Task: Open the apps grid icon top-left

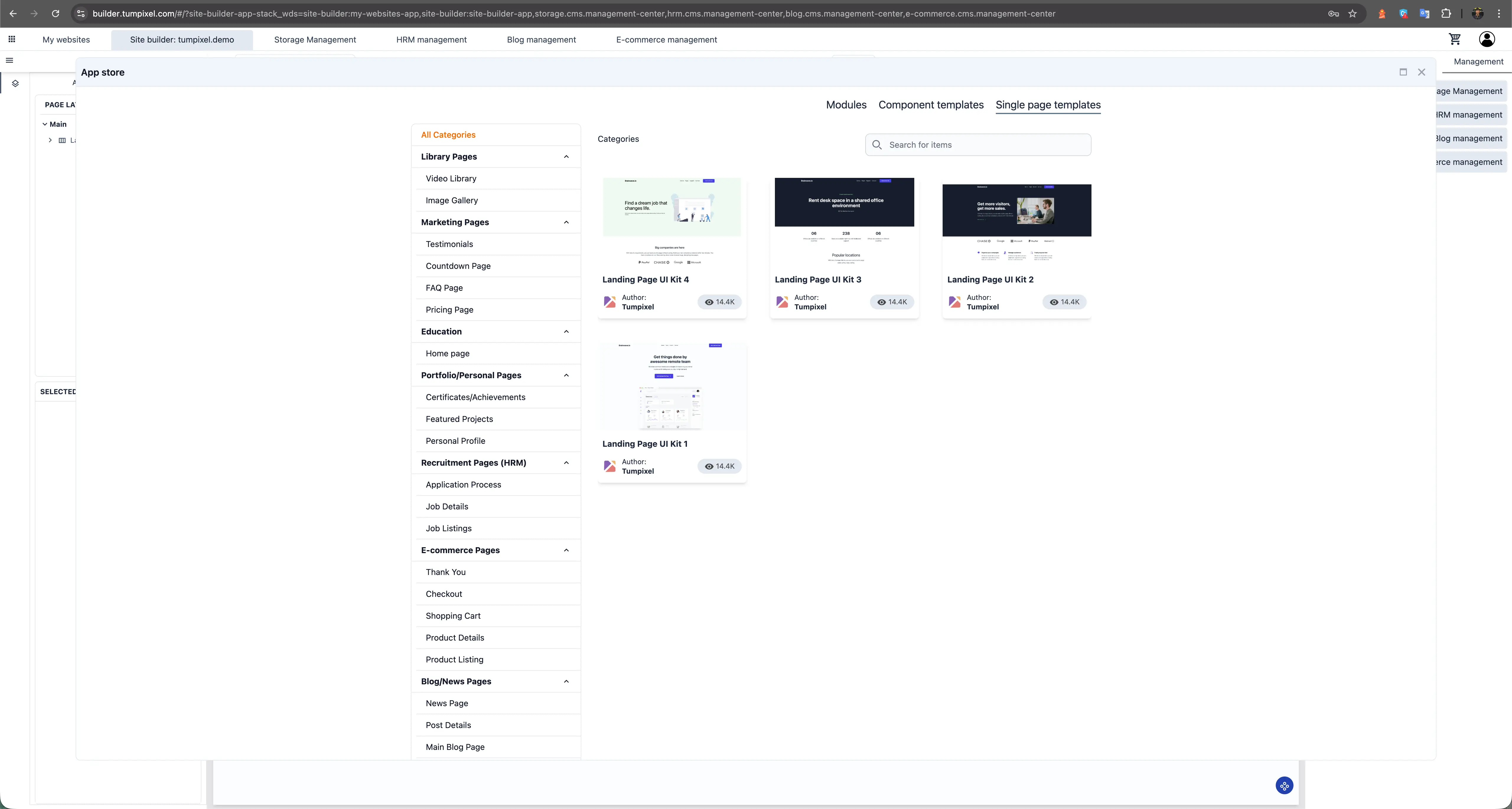Action: [x=12, y=39]
